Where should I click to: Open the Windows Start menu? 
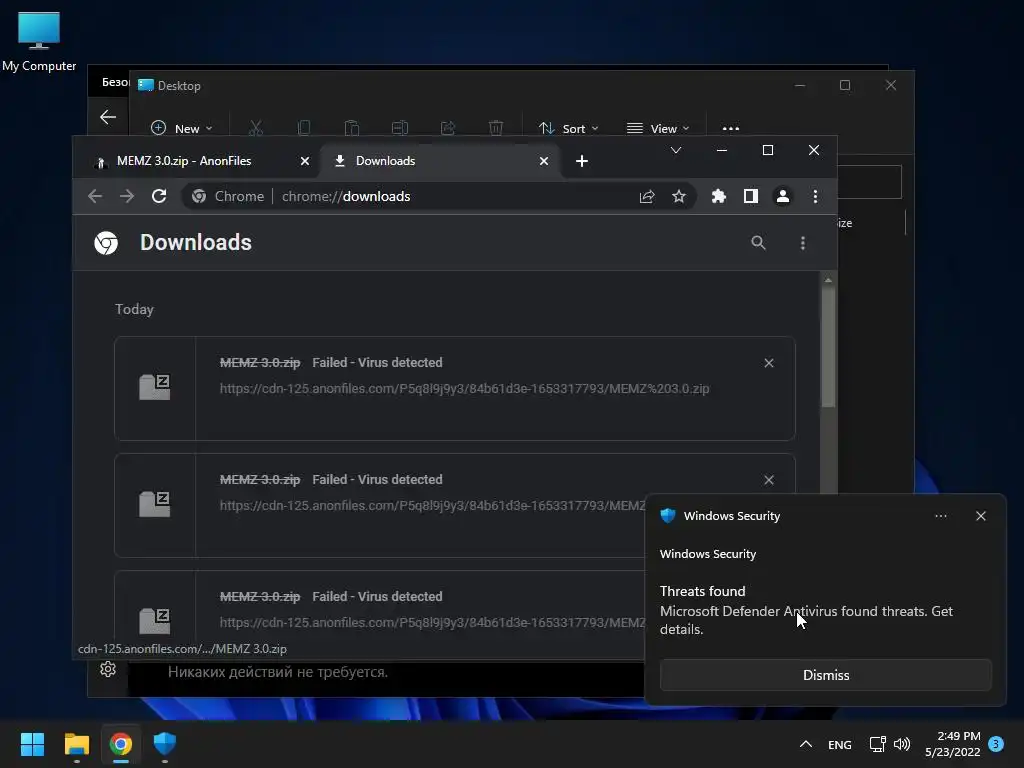(x=32, y=744)
